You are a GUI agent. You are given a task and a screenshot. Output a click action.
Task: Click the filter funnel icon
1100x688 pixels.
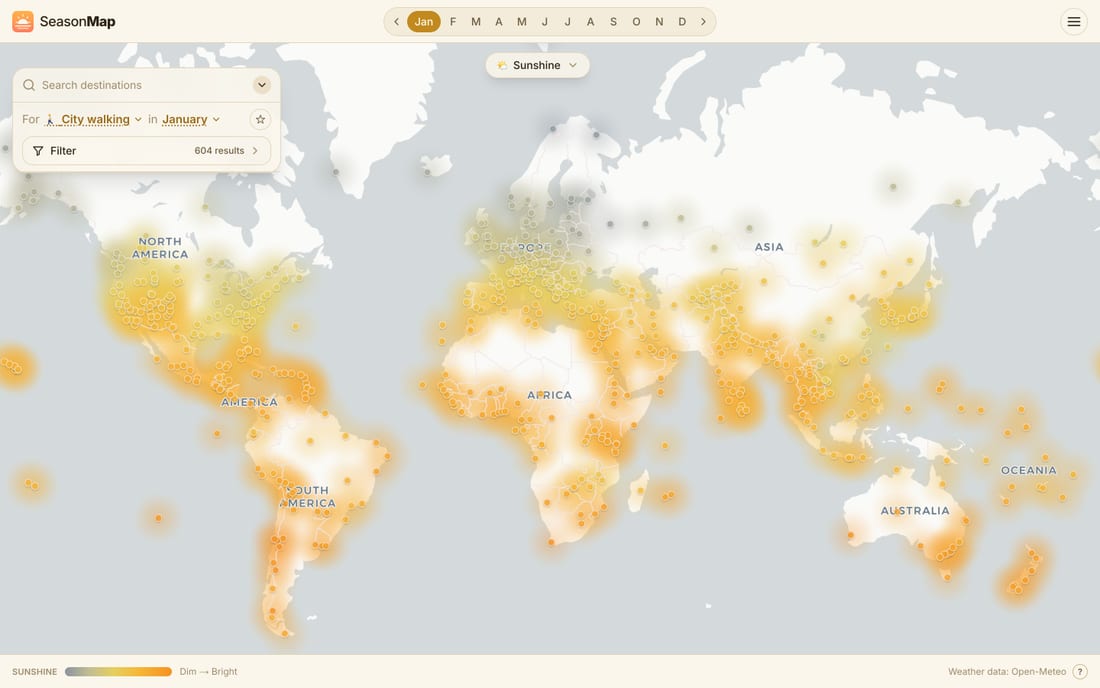38,151
